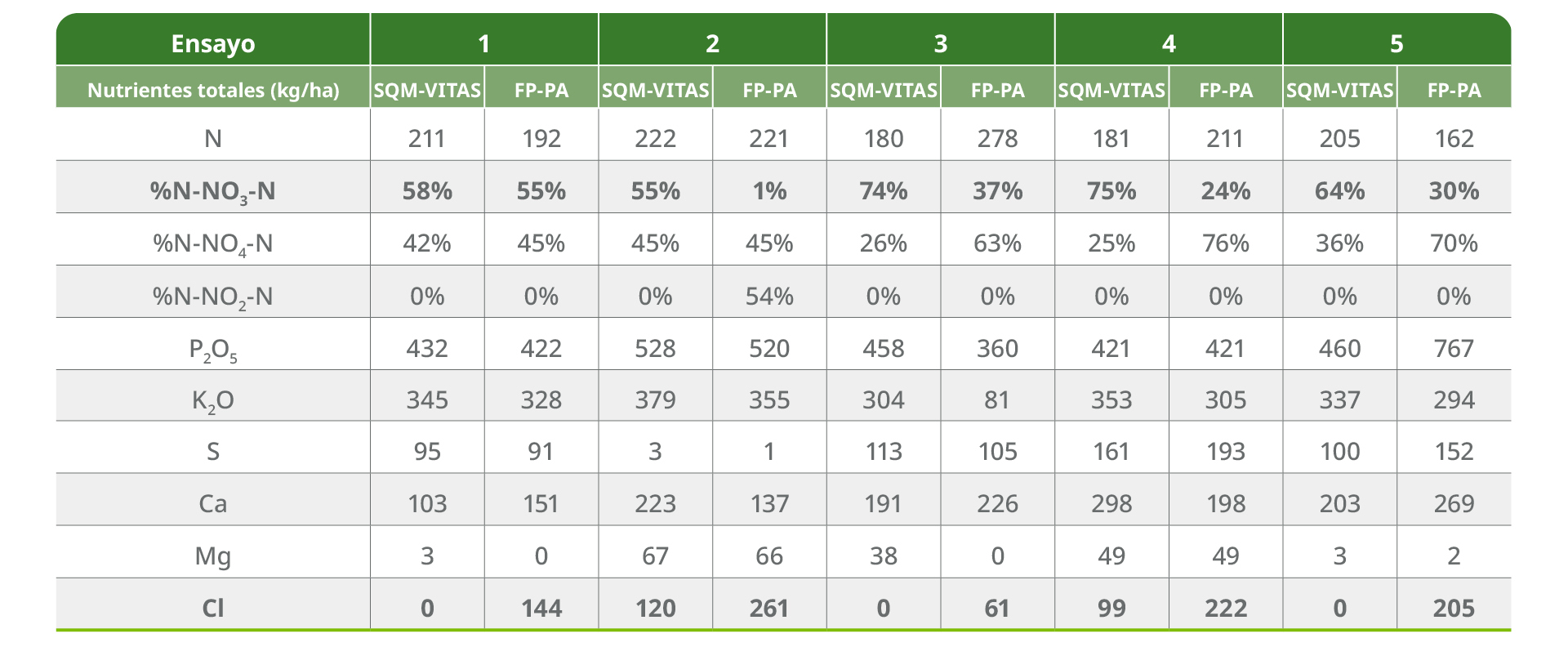The image size is (1568, 647).
Task: Click the cell showing 767
Action: 1454,349
